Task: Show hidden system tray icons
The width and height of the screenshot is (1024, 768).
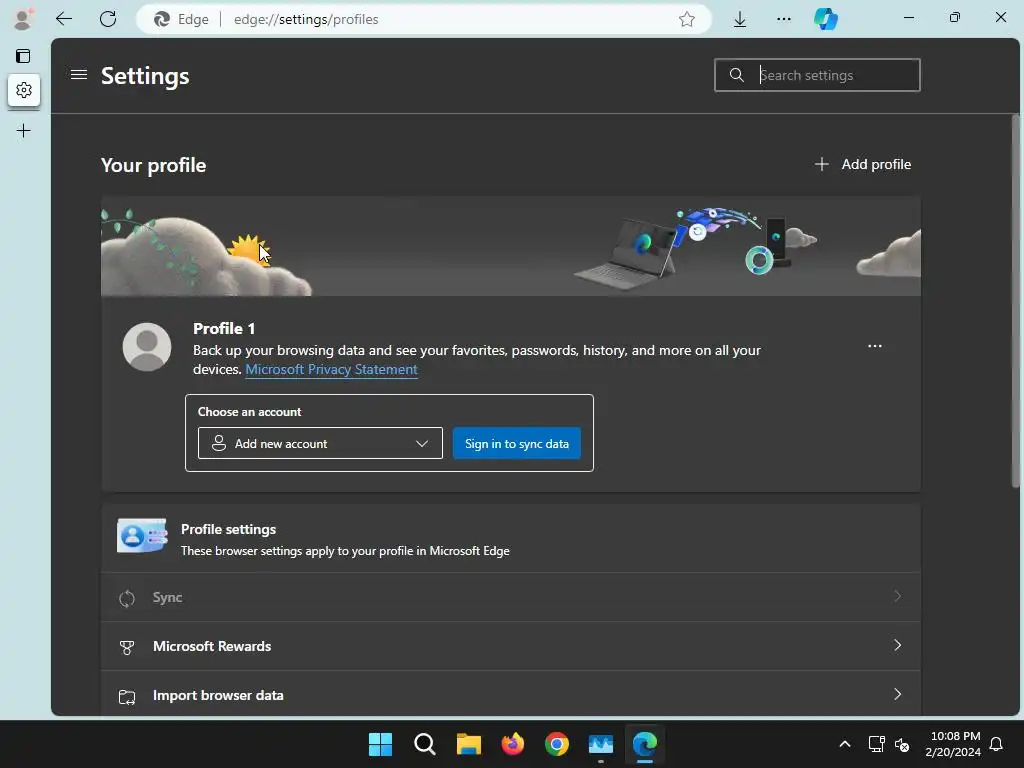Action: coord(844,744)
